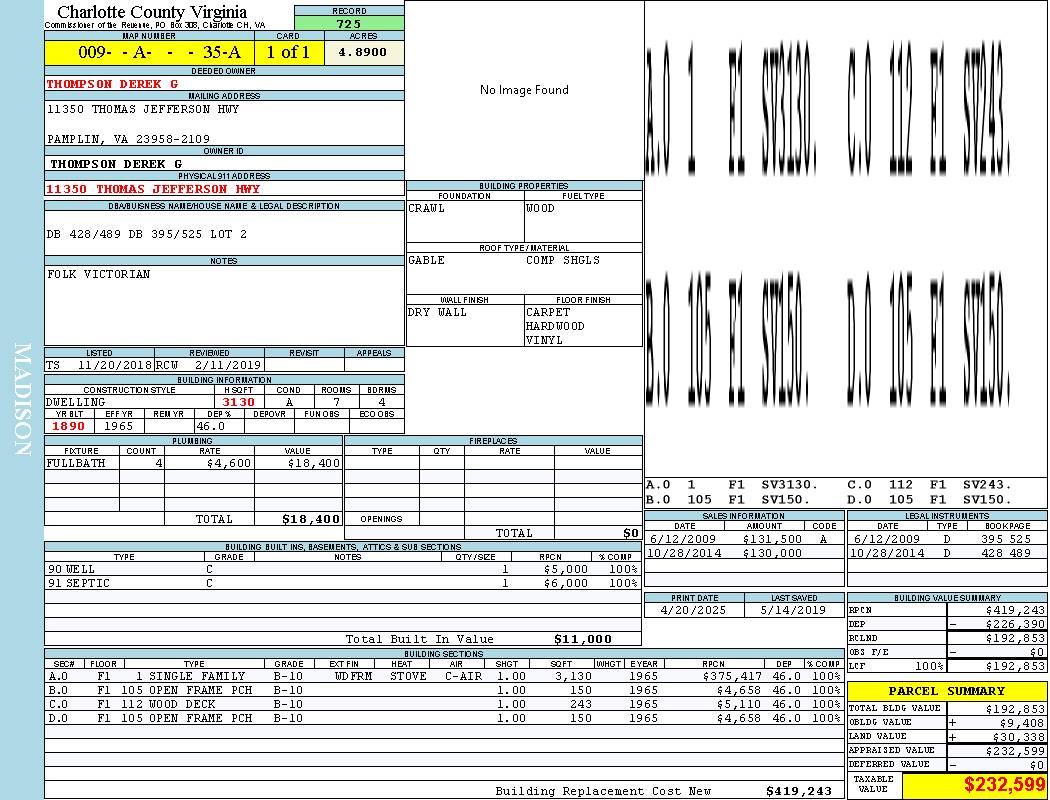Click the septic RPCN $6,000

click(566, 583)
